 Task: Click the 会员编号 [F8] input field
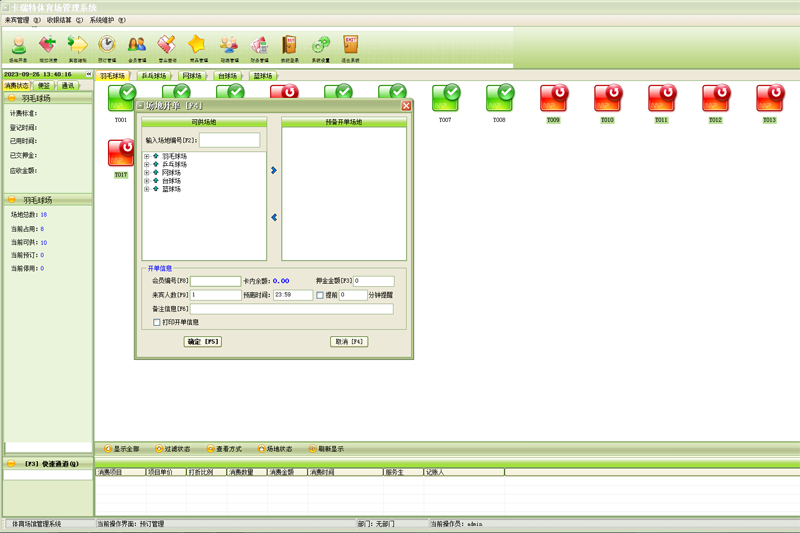click(x=215, y=281)
